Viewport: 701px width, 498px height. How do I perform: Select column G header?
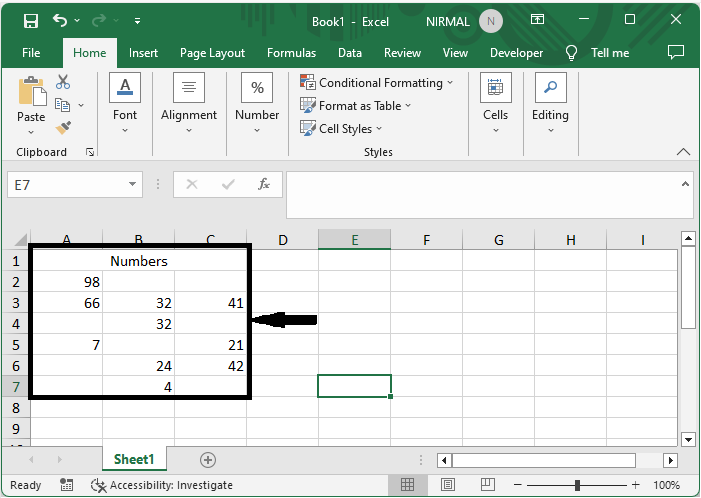coord(498,240)
